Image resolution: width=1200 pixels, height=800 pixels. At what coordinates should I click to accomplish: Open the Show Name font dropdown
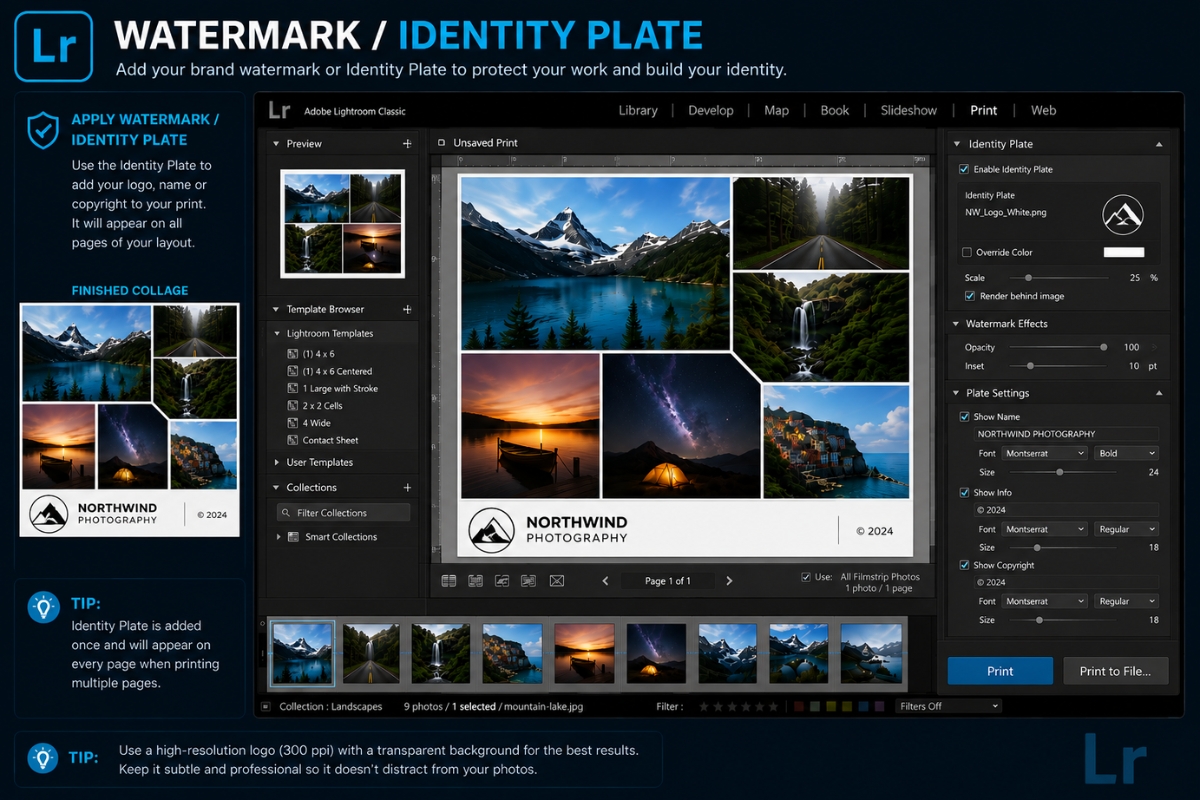tap(1044, 453)
